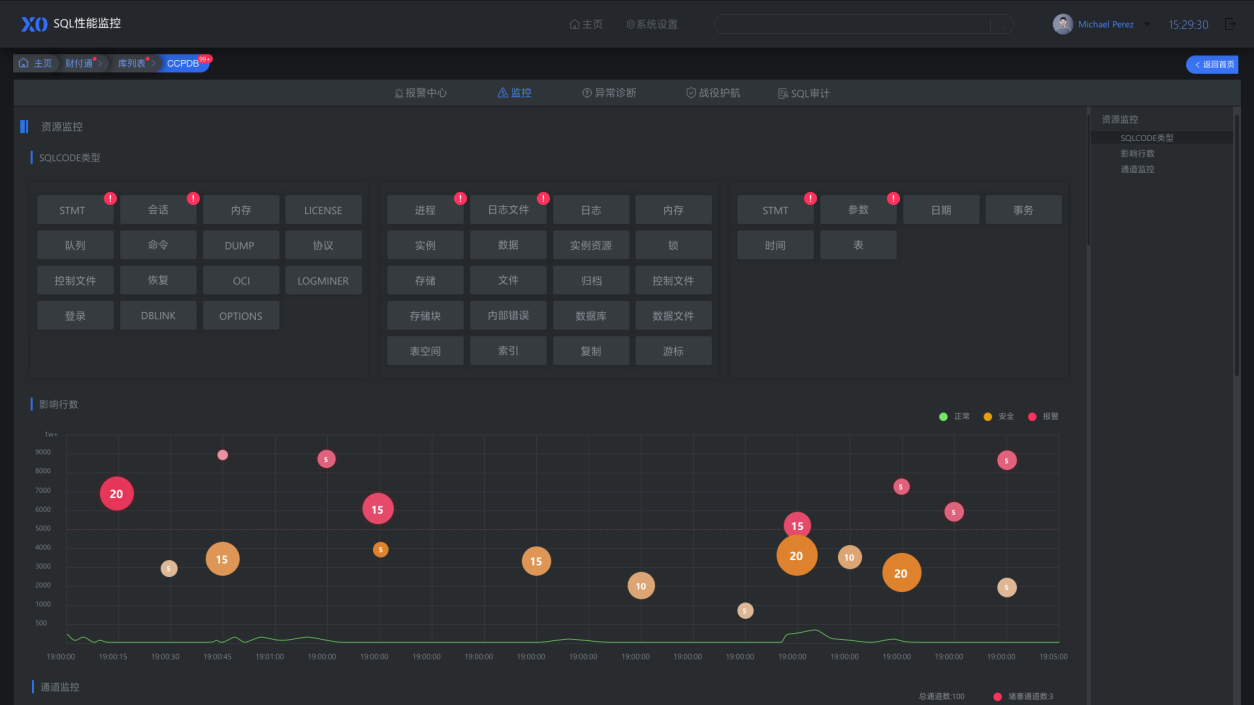The height and width of the screenshot is (705, 1254).
Task: Select the 参数 type button
Action: (x=858, y=210)
